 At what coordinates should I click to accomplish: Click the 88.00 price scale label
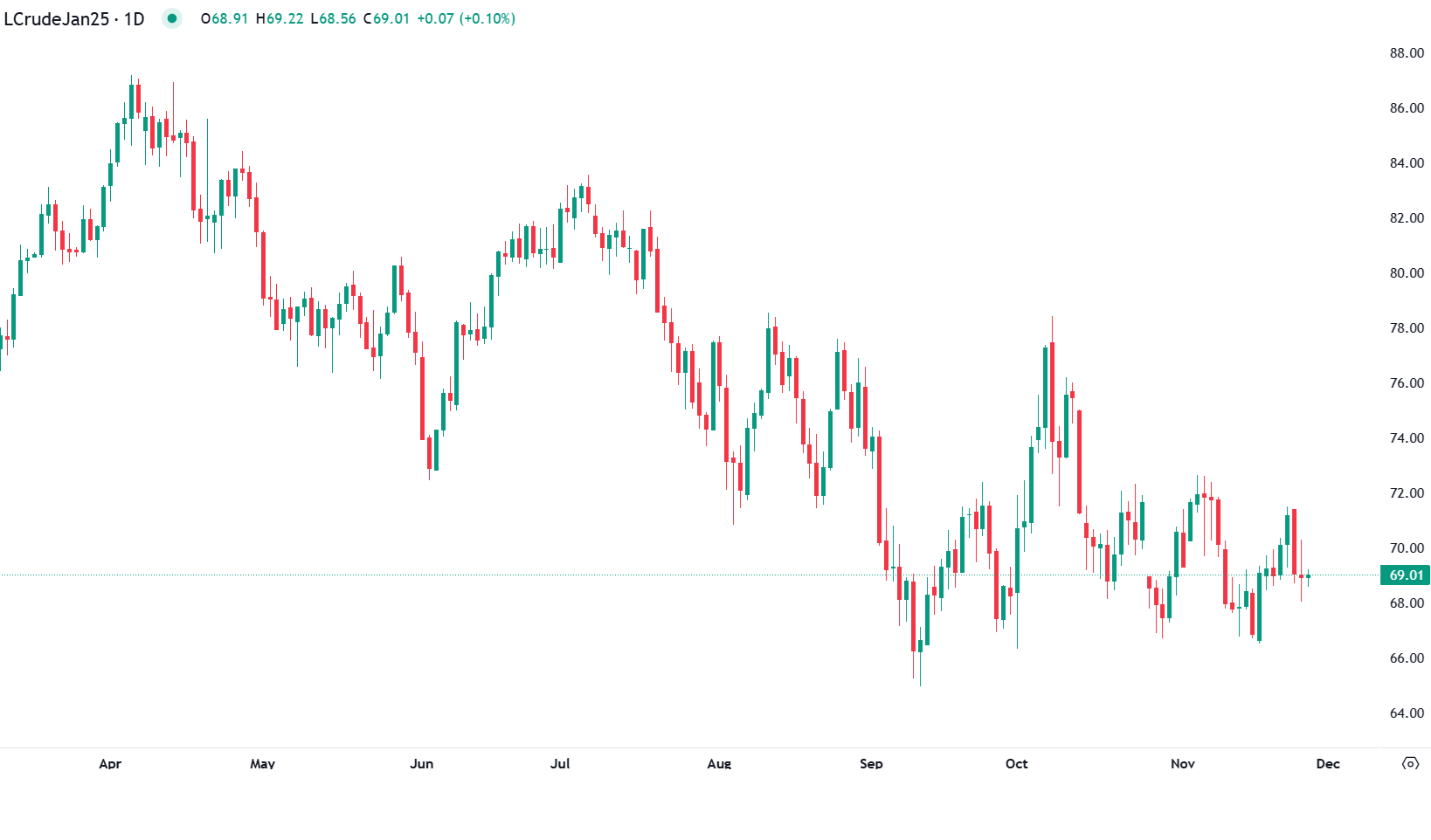tap(1407, 53)
